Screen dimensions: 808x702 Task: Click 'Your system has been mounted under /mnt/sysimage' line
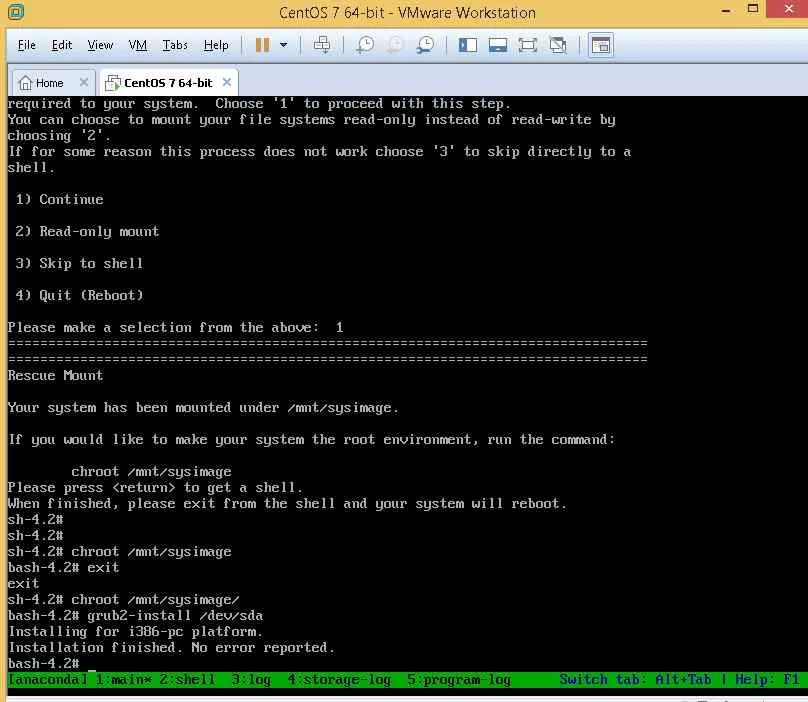point(203,407)
